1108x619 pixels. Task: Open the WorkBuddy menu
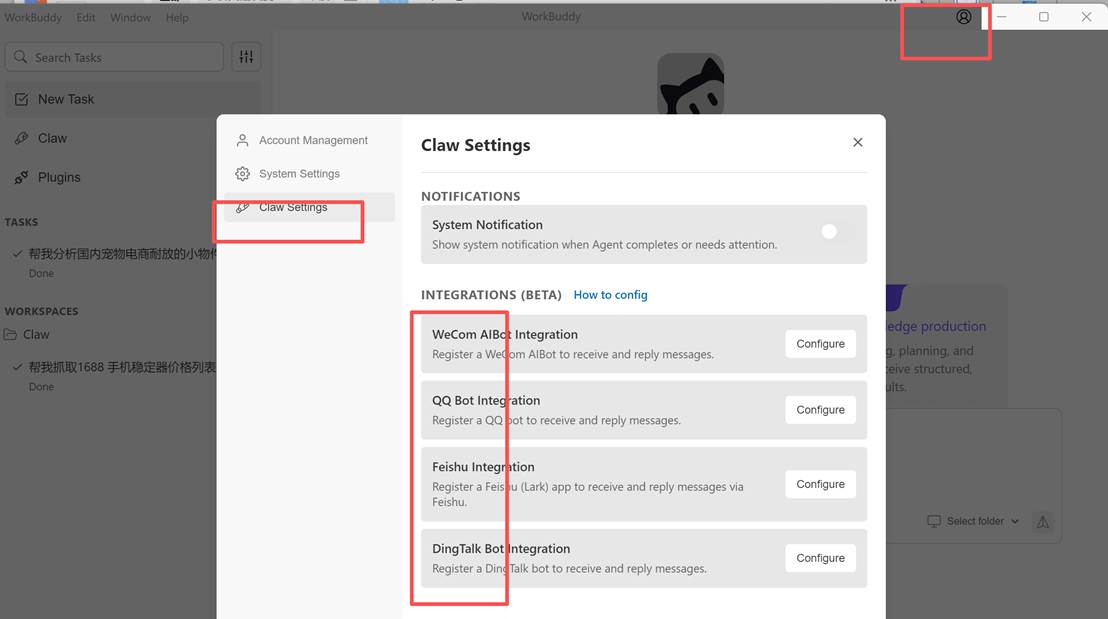pos(33,17)
